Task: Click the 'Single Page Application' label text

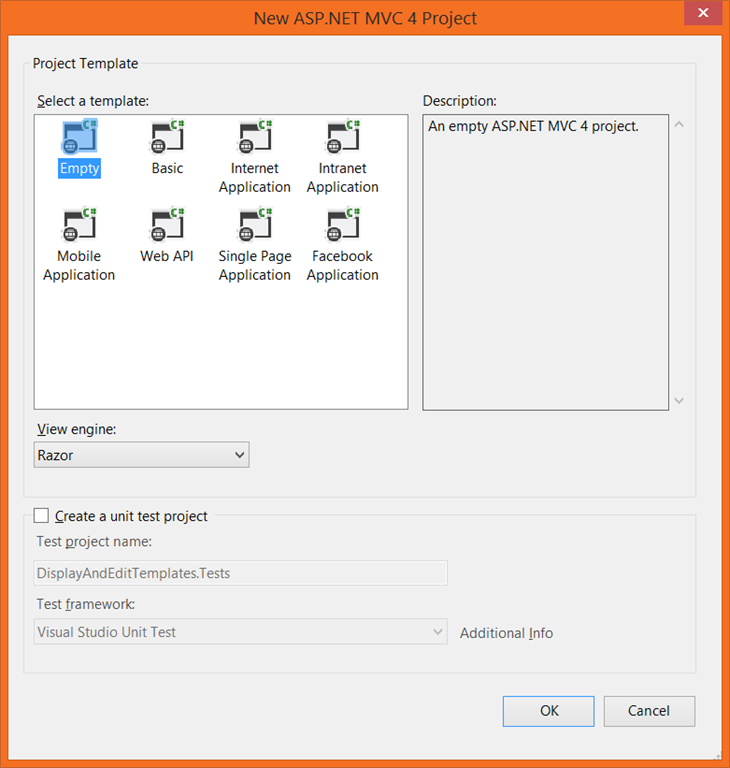Action: [255, 265]
